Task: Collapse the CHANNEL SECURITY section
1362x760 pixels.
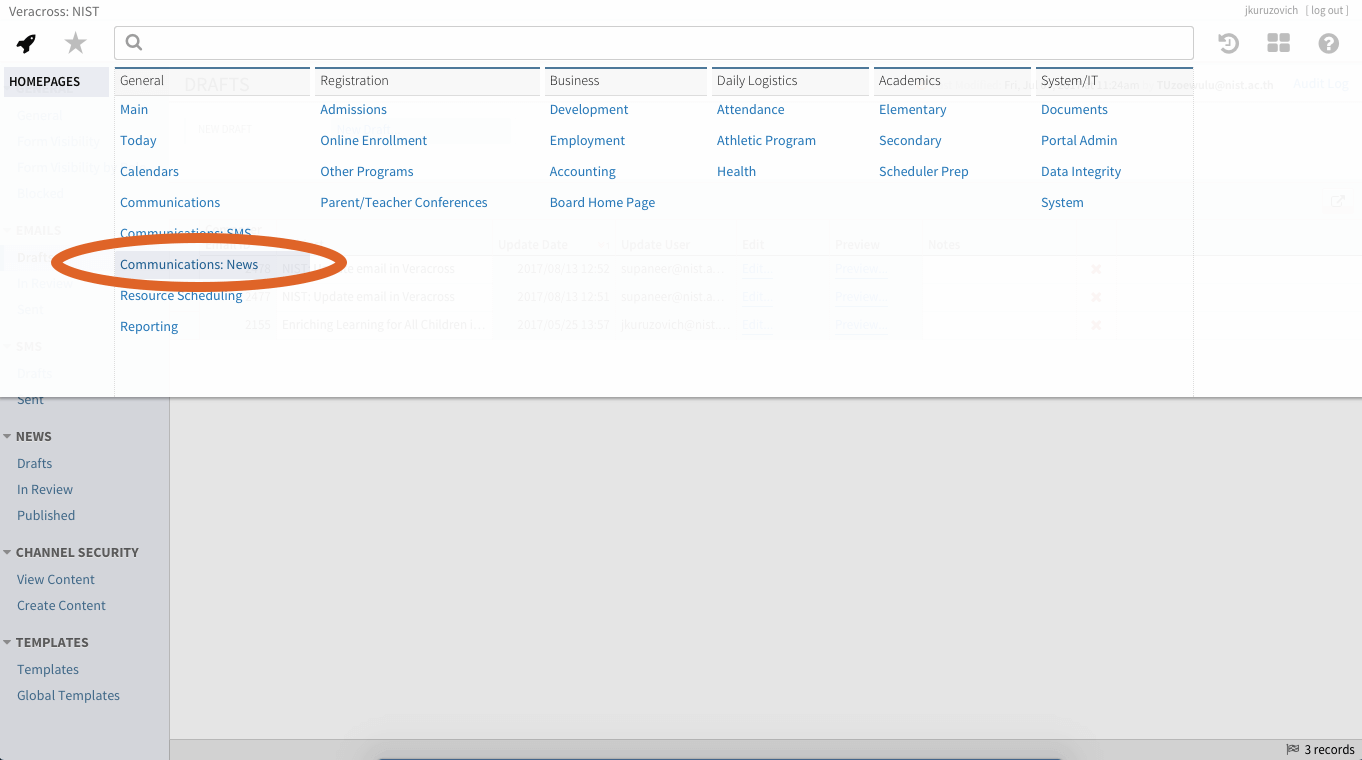Action: click(x=8, y=553)
